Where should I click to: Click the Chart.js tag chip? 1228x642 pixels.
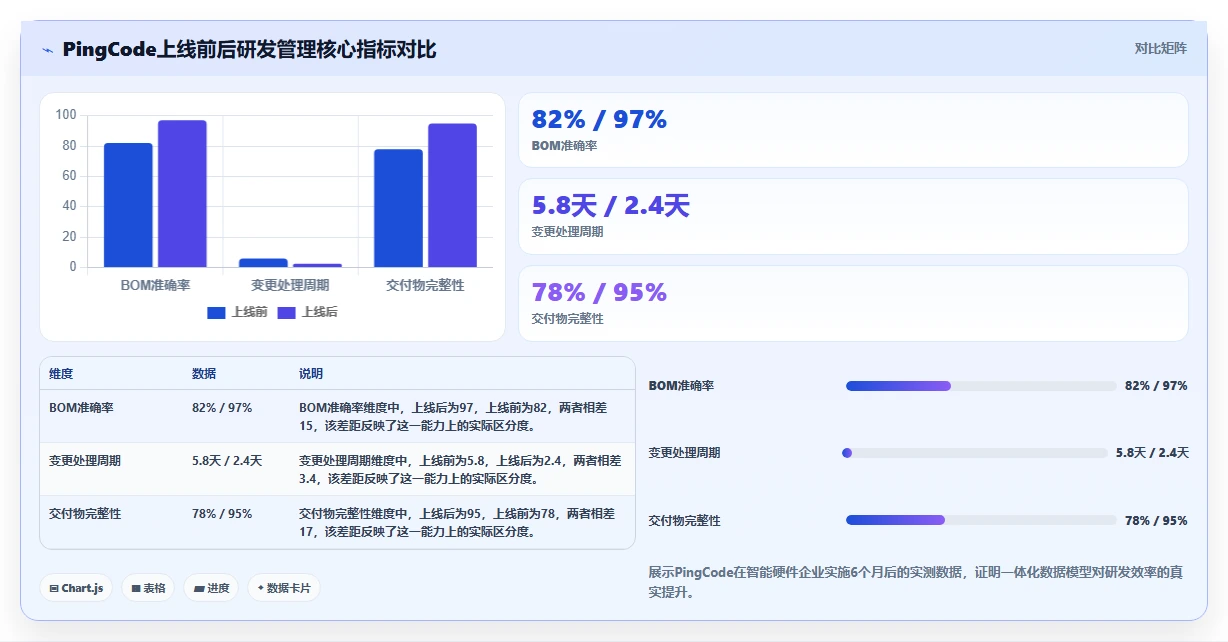tap(76, 588)
